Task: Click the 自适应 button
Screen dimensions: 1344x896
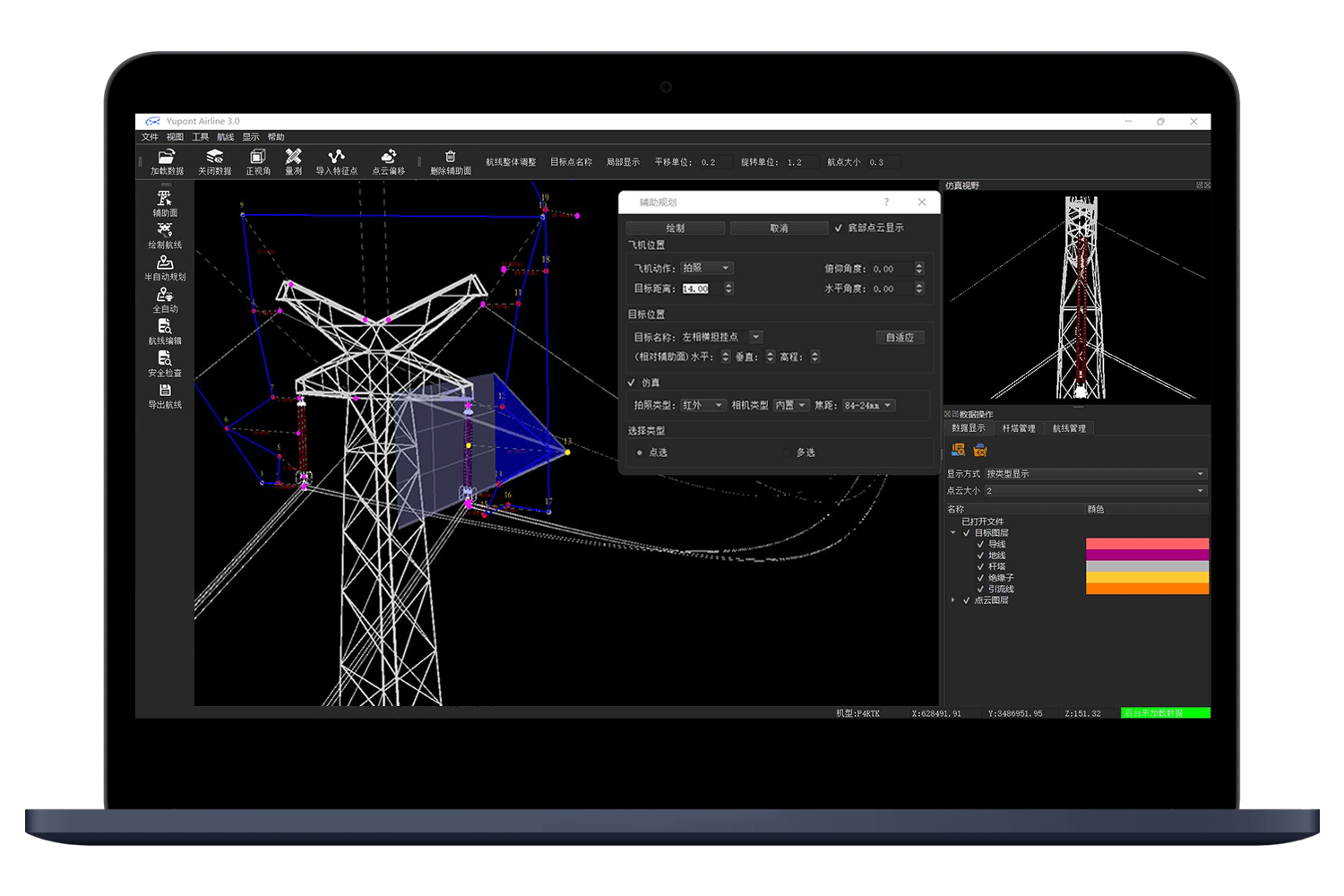Action: [x=900, y=338]
